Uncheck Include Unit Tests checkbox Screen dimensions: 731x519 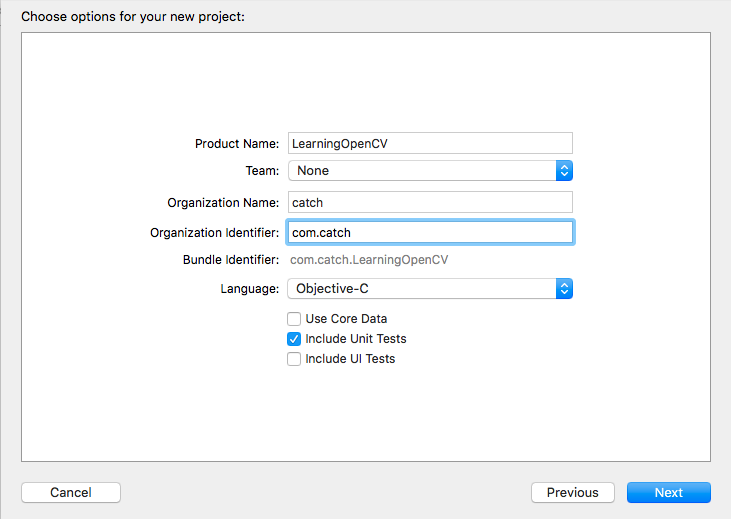294,339
